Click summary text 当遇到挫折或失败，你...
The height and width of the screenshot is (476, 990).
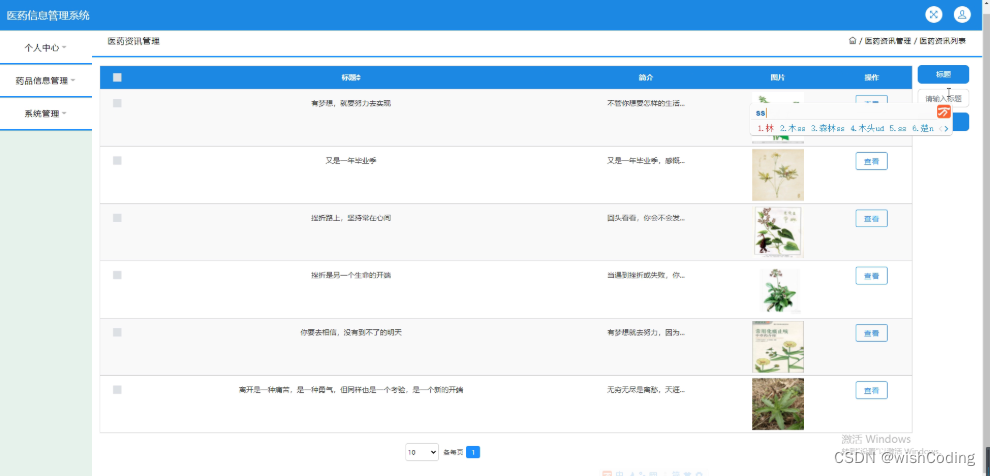pyautogui.click(x=645, y=275)
